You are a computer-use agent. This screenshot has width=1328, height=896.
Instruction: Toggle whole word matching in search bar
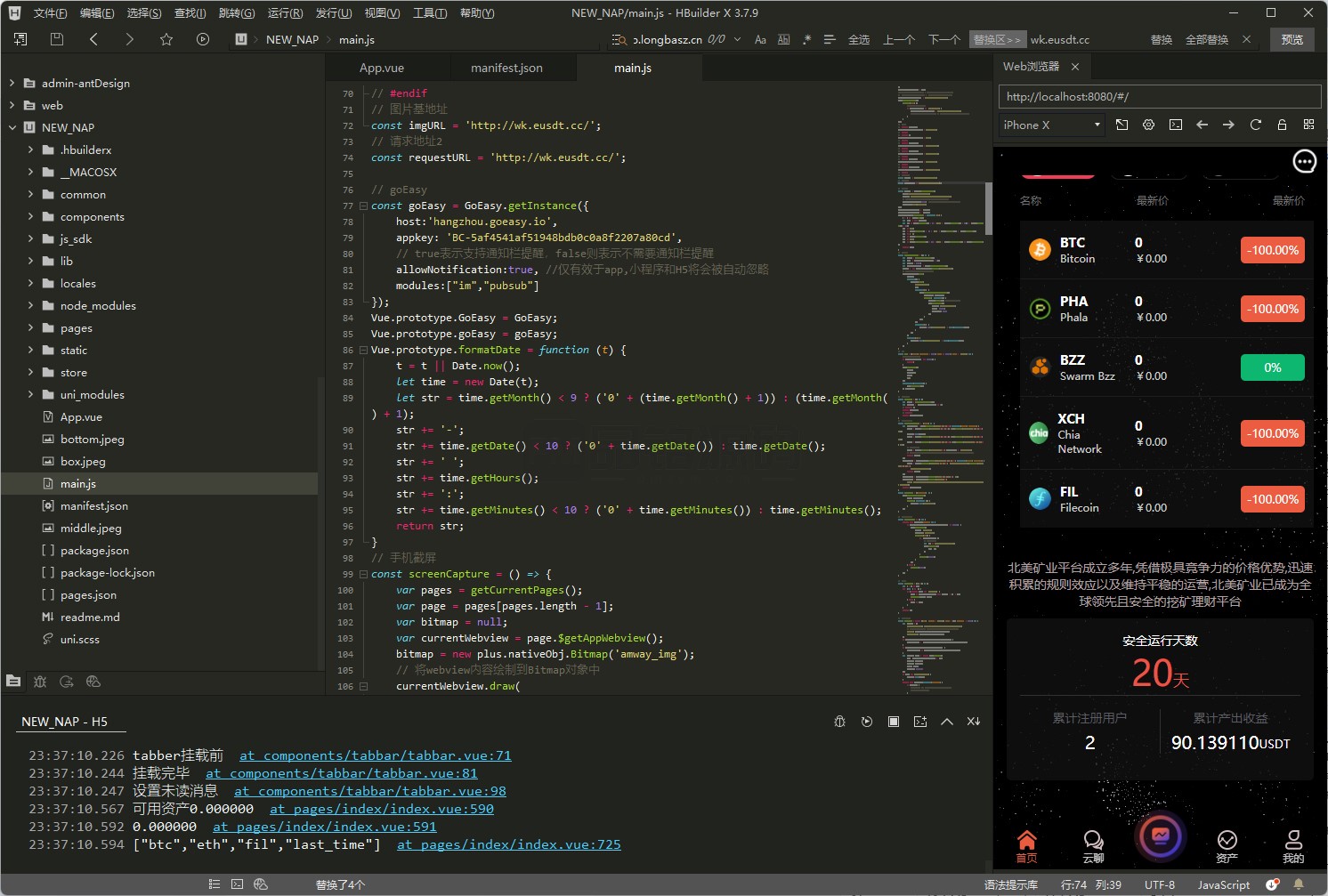pos(783,39)
